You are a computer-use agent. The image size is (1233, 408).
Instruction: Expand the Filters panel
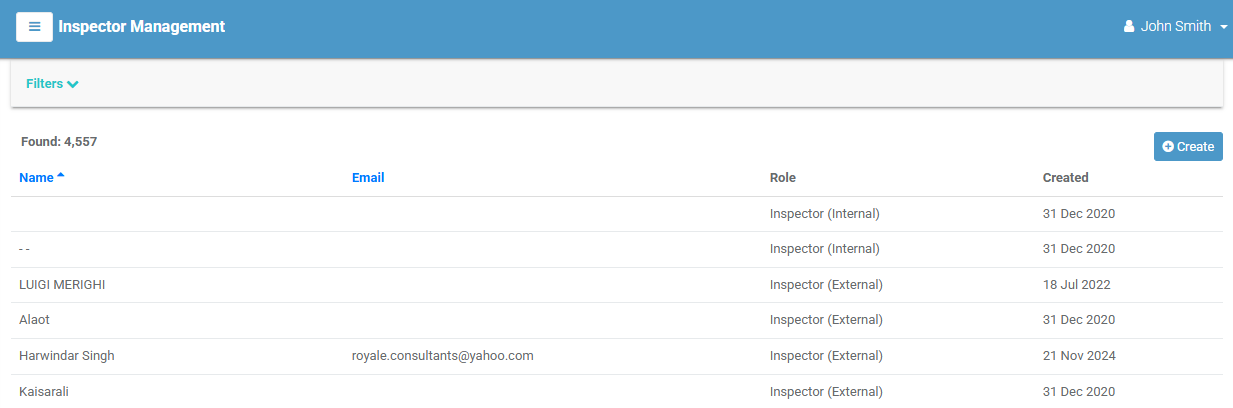click(x=52, y=84)
